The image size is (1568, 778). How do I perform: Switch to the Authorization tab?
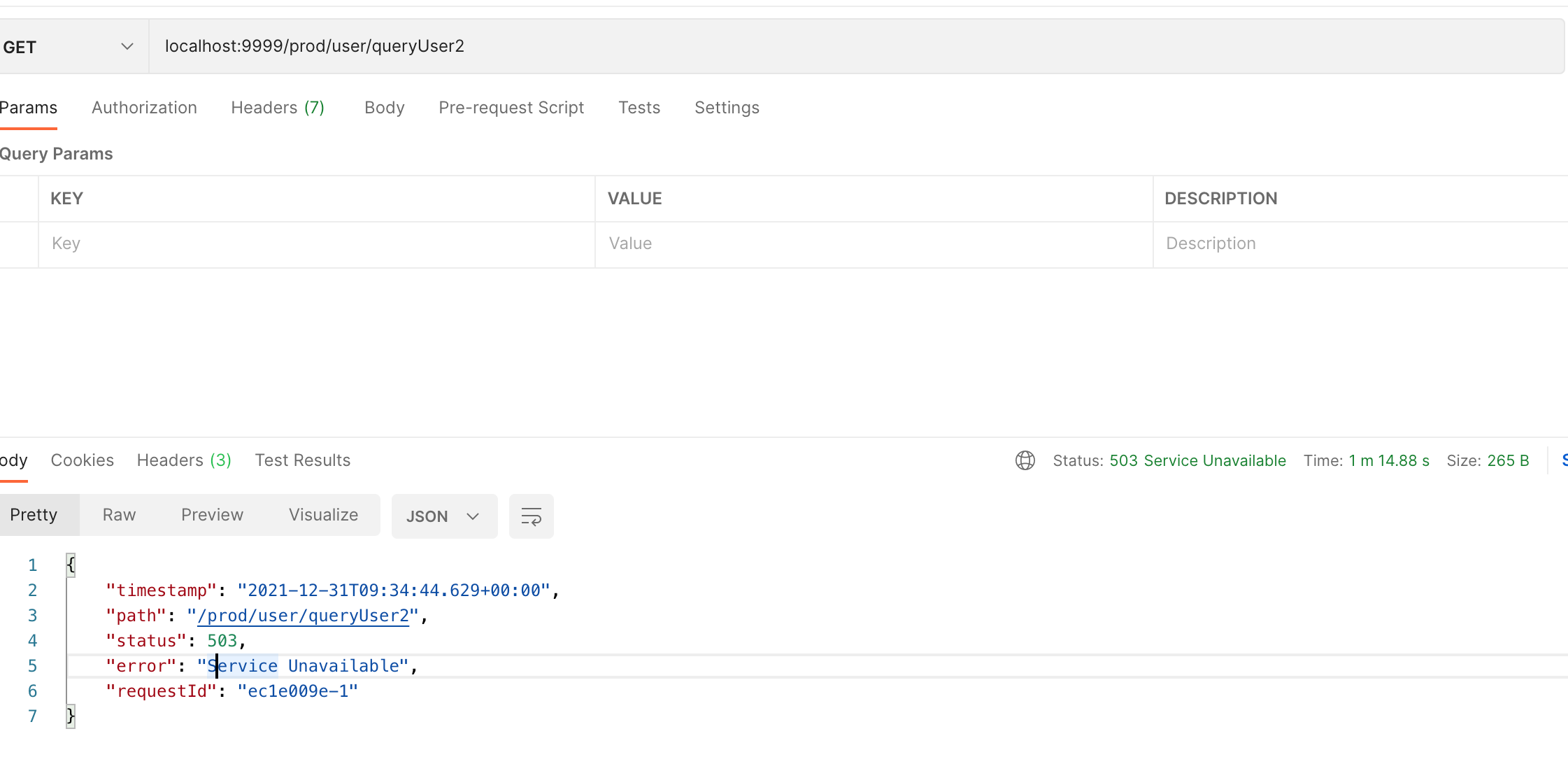144,108
